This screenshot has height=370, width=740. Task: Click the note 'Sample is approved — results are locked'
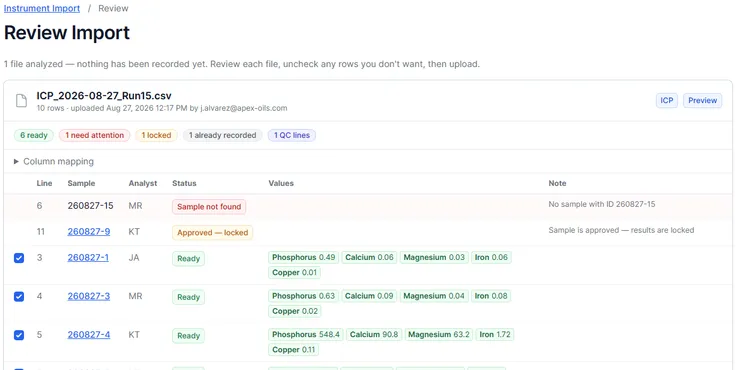click(x=621, y=230)
